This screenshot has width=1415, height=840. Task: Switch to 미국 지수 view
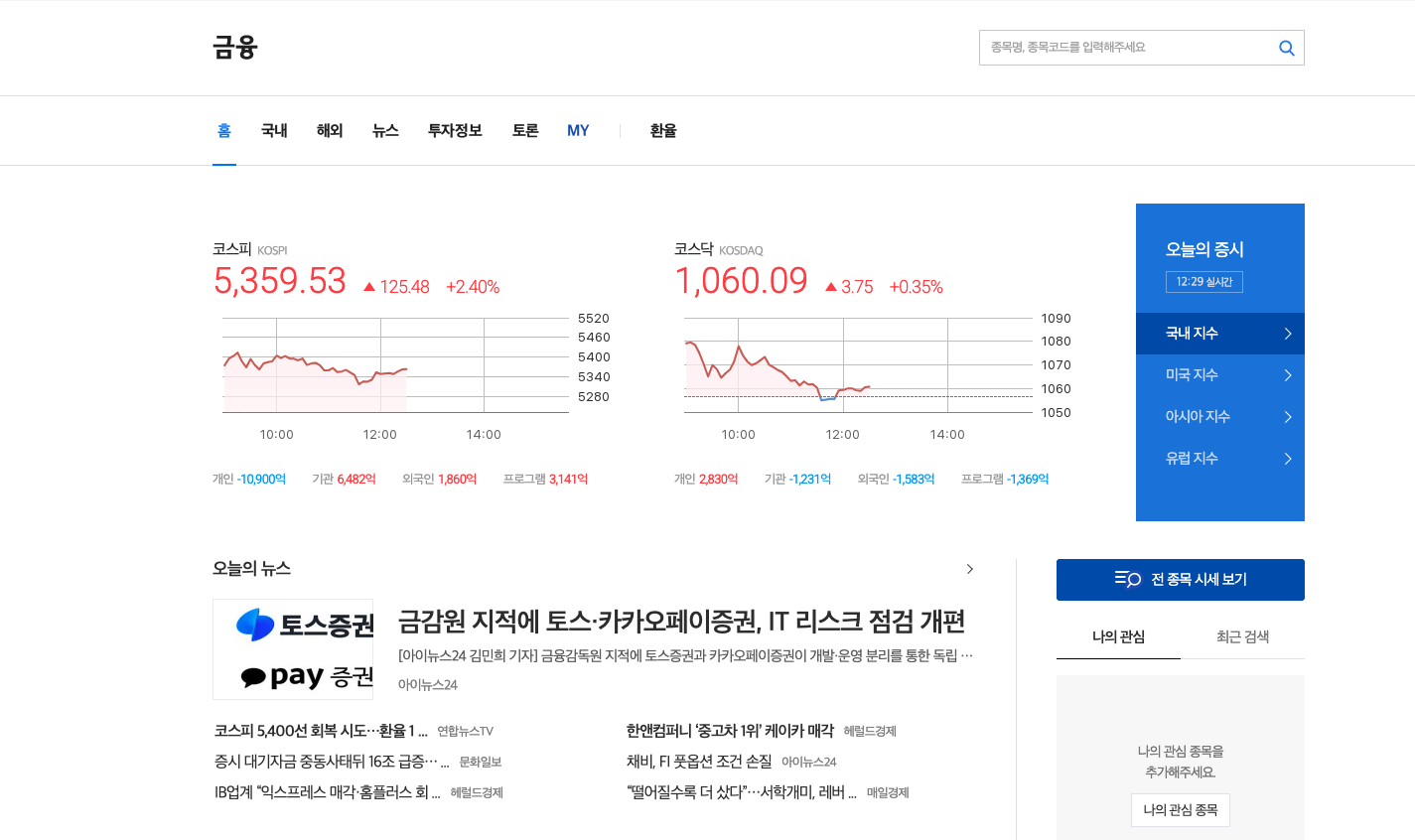click(x=1191, y=374)
